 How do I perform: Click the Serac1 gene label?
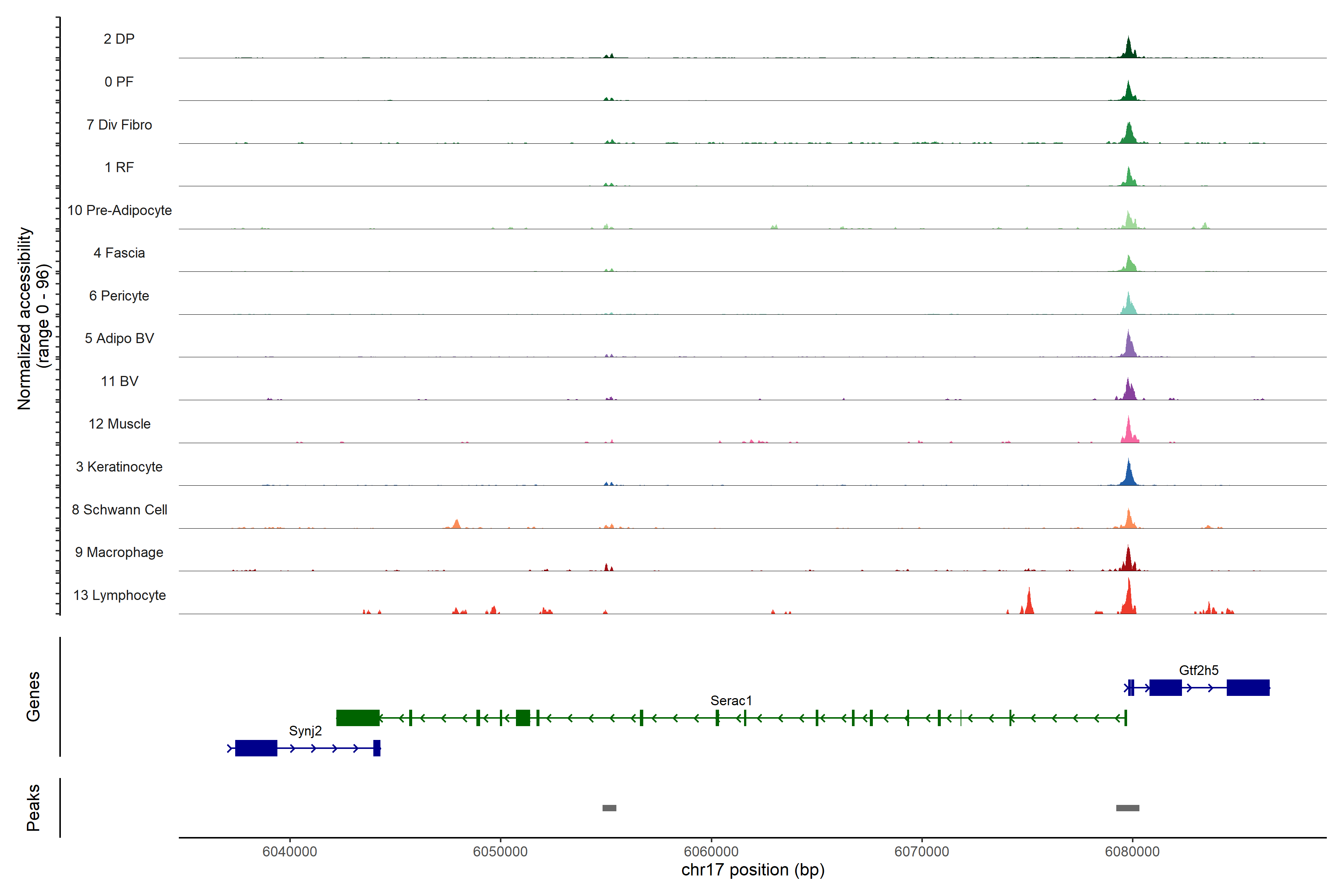[x=731, y=701]
